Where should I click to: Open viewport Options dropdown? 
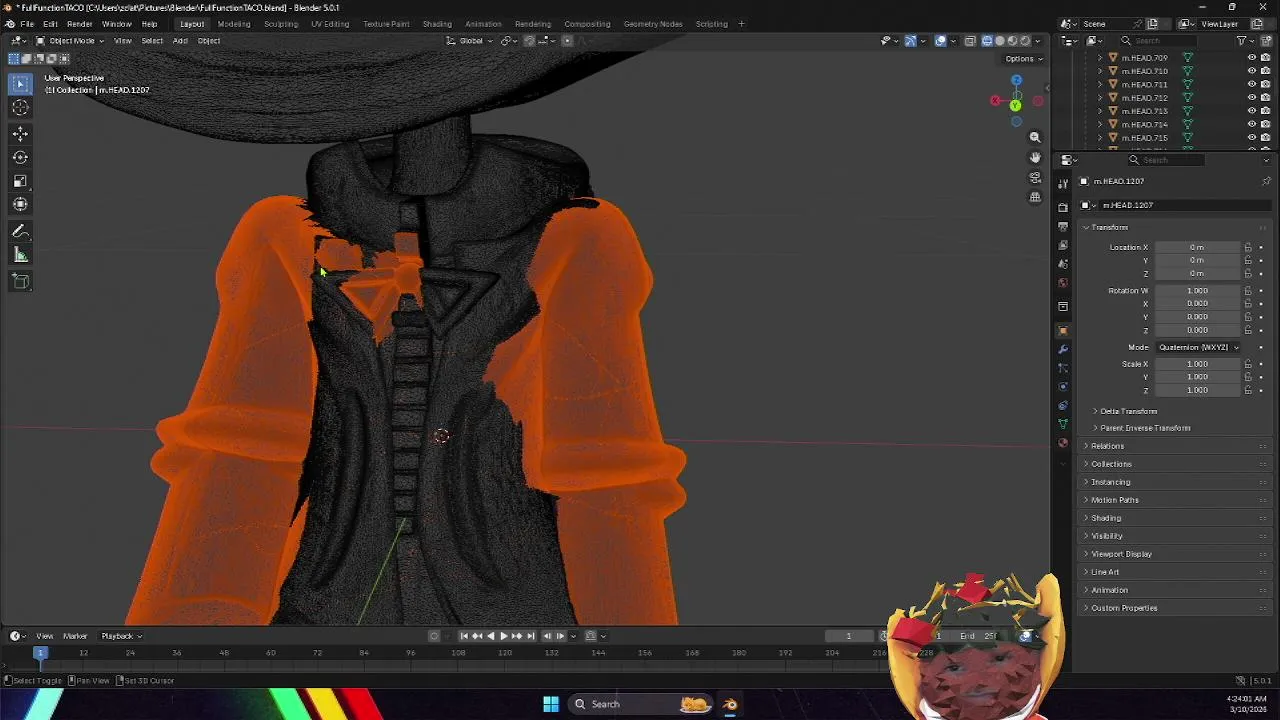1023,59
